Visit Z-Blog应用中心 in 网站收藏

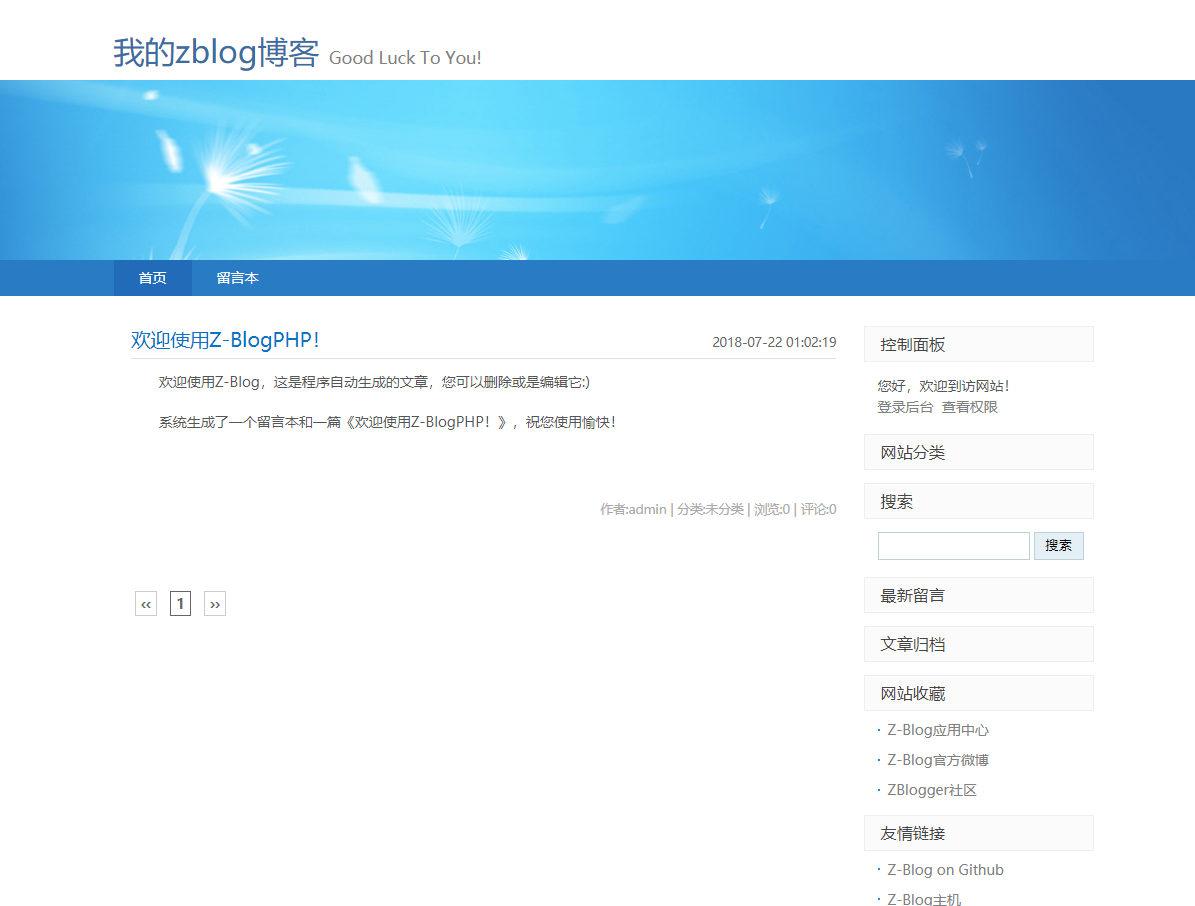[x=936, y=730]
